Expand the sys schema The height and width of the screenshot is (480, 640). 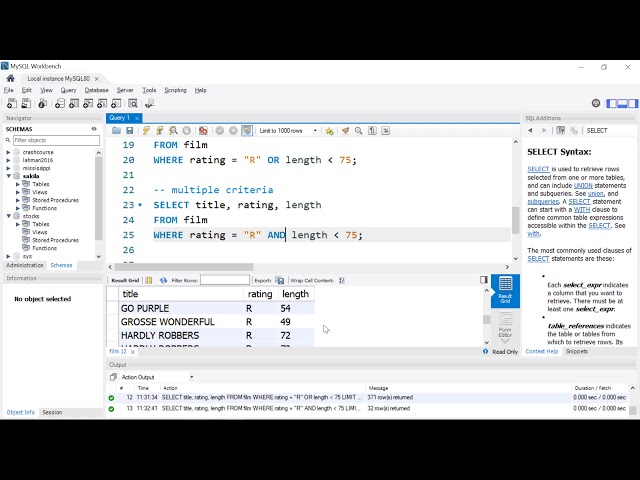pos(9,256)
